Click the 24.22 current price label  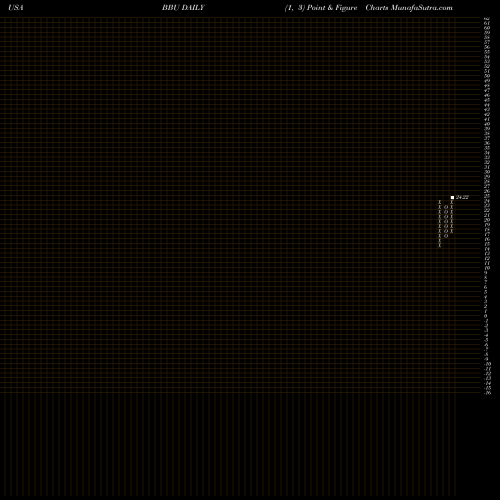pyautogui.click(x=462, y=197)
